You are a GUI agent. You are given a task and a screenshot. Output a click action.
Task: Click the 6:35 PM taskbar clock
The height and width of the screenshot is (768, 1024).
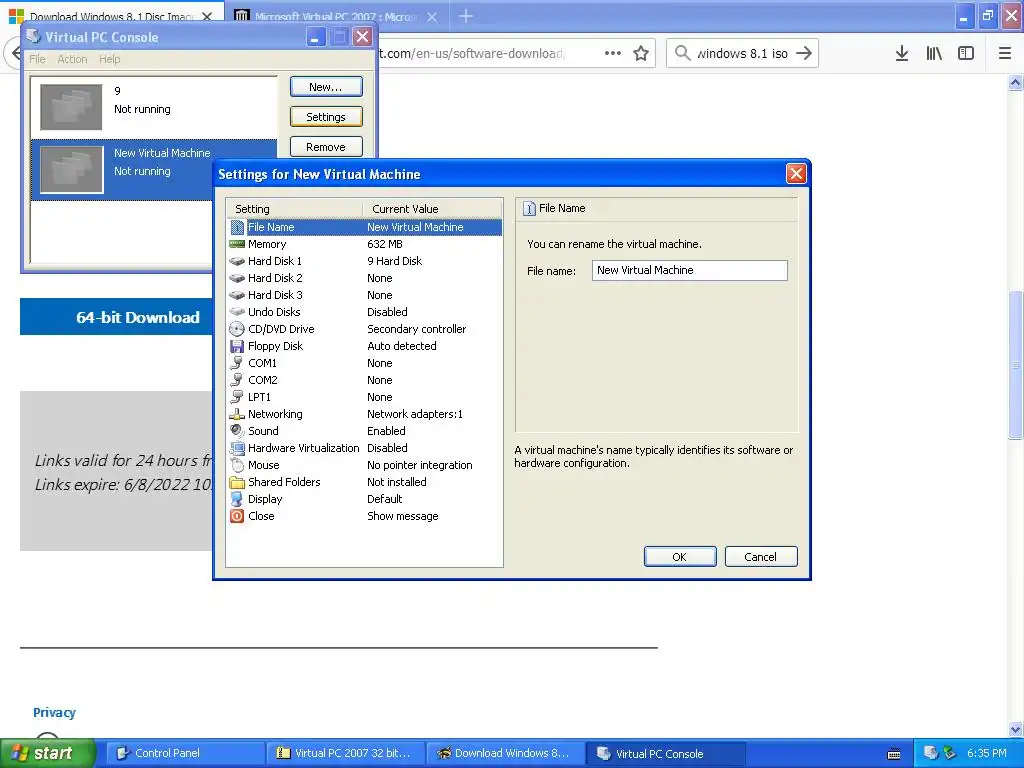[x=987, y=753]
